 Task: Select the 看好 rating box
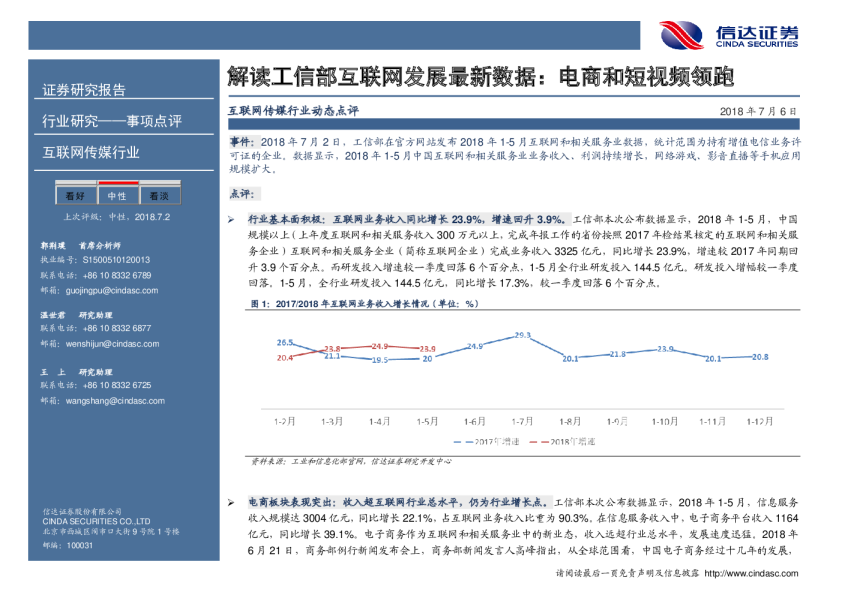pyautogui.click(x=74, y=195)
